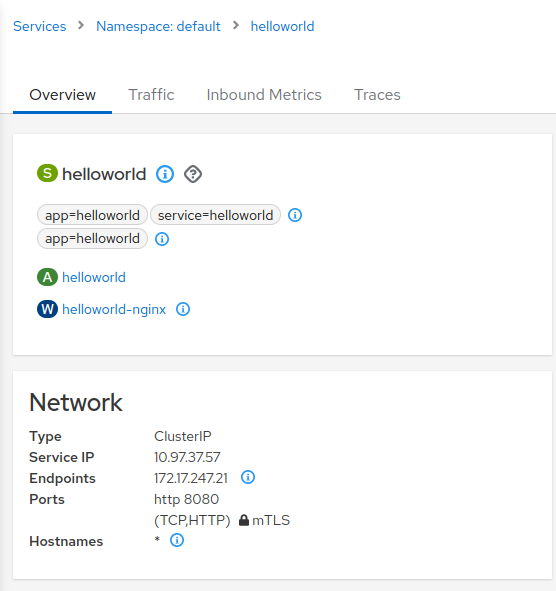This screenshot has height=591, width=556.
Task: Click info icon next to service=helloworld label
Action: point(295,215)
